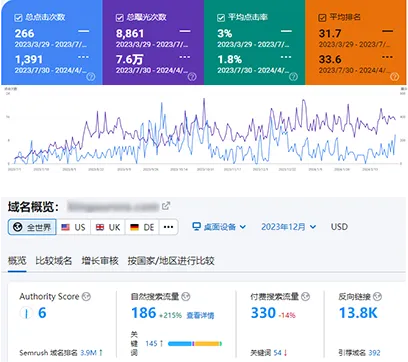This screenshot has height=362, width=408.
Task: Toggle the 平均点击率 checkbox
Action: click(x=221, y=18)
